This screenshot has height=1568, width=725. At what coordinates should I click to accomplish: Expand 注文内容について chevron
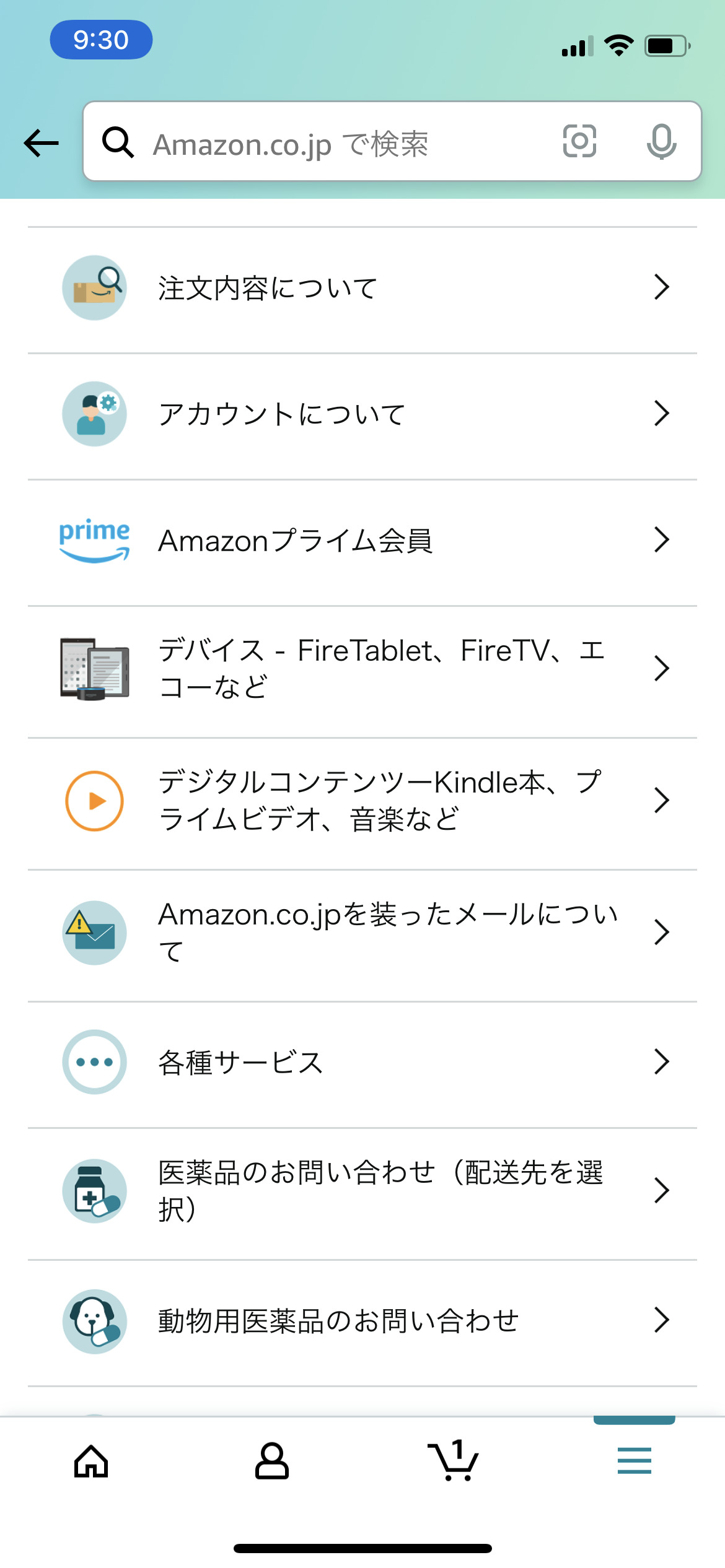tap(661, 287)
